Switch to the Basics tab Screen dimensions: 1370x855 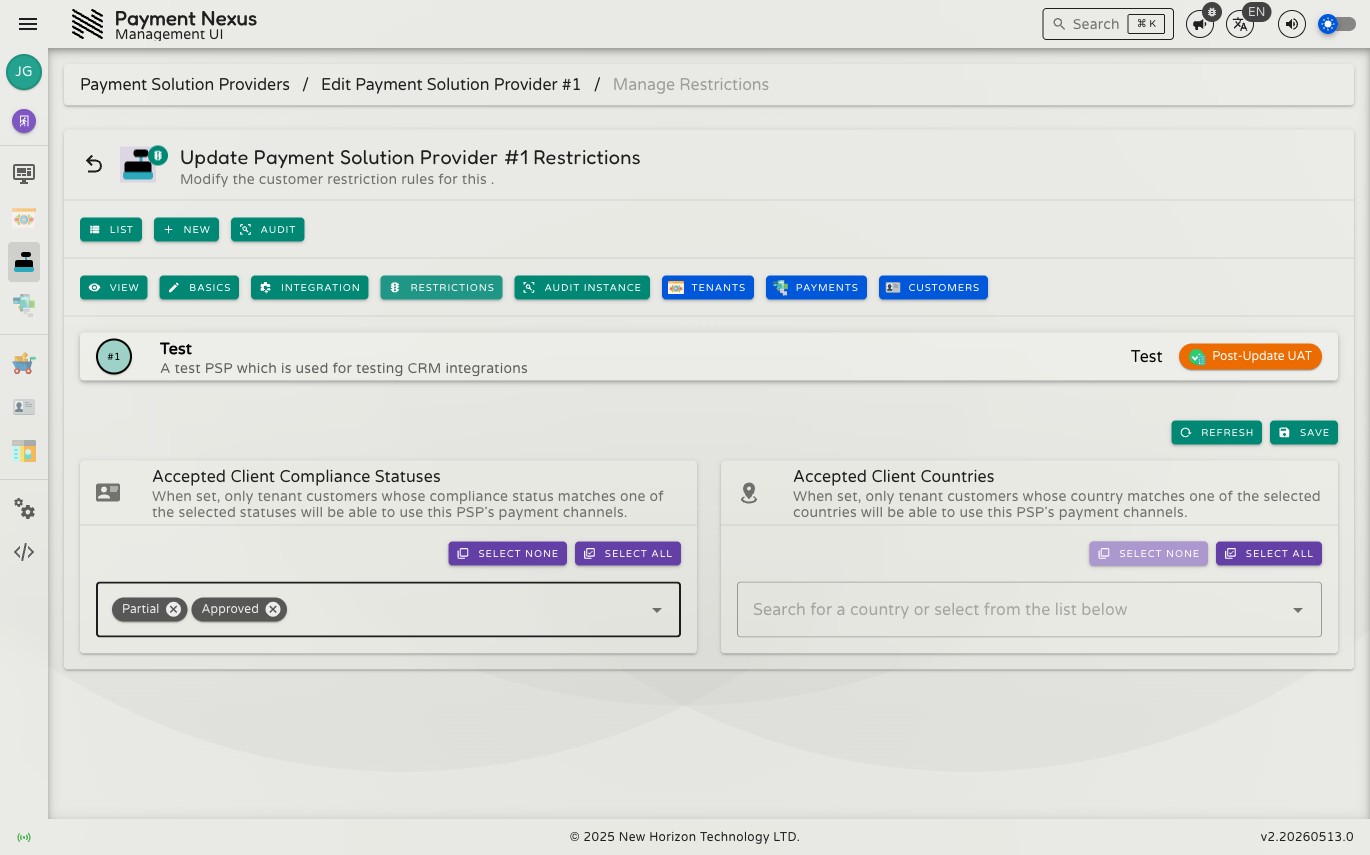(199, 287)
